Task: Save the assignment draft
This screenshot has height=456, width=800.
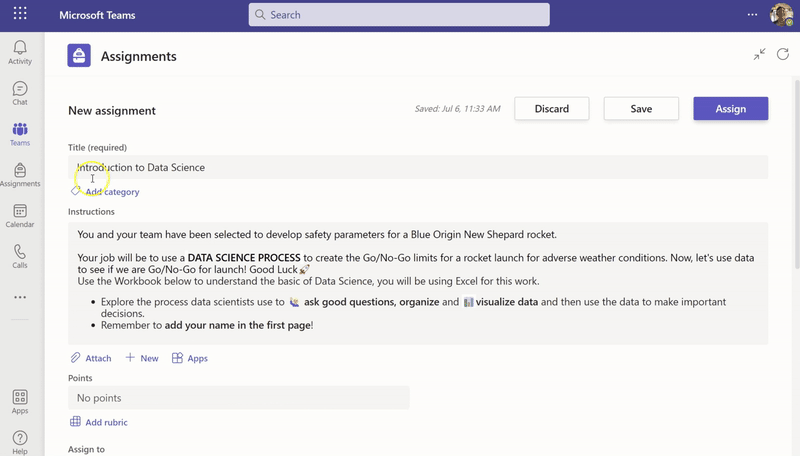Action: pos(641,109)
